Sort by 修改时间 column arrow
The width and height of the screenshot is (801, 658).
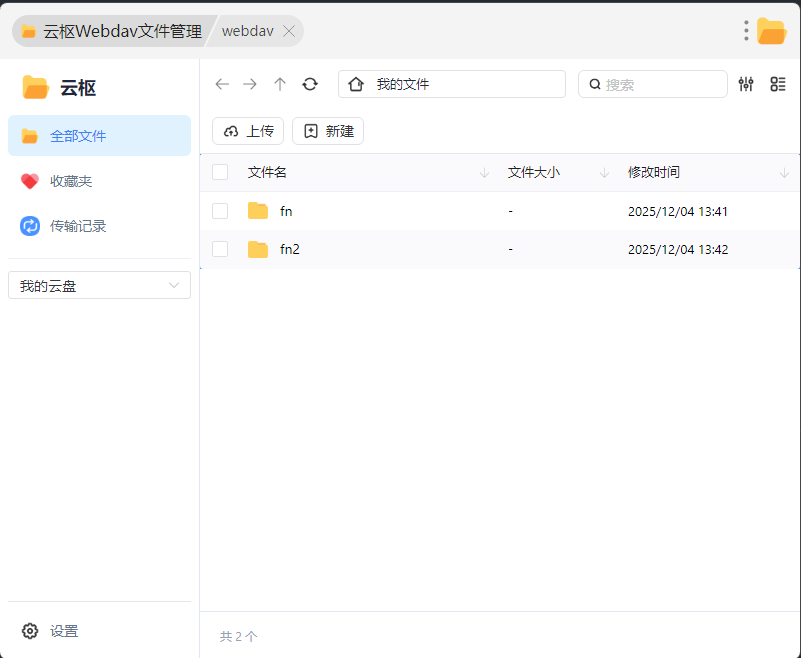point(784,173)
